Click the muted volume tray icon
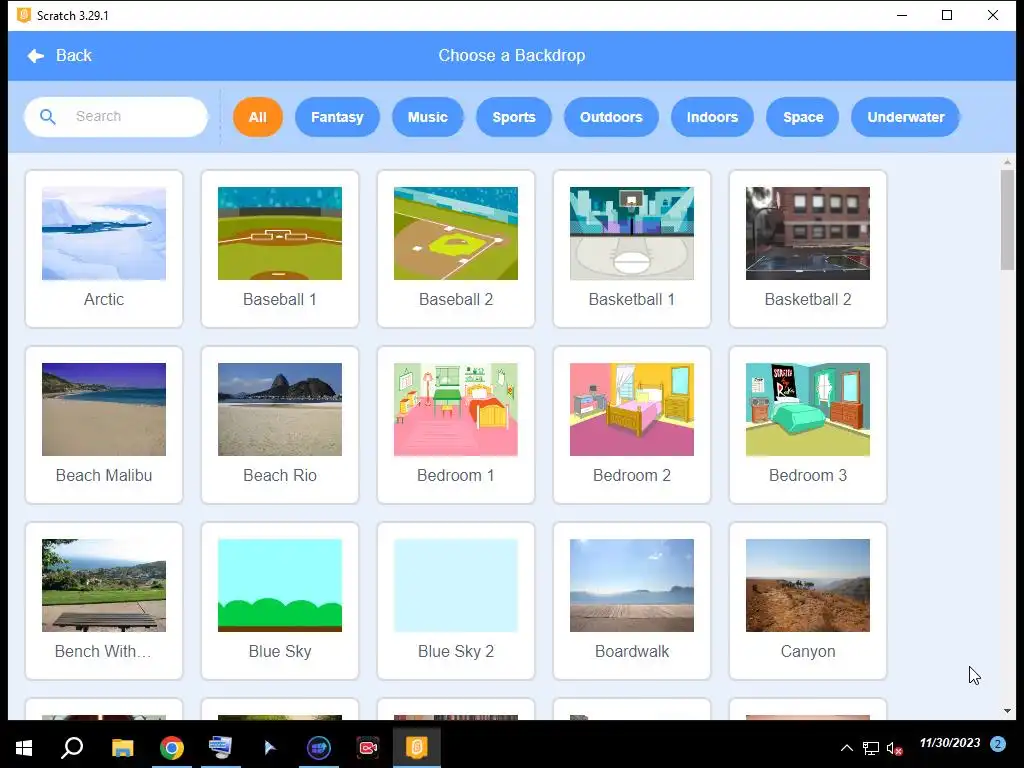The width and height of the screenshot is (1024, 768). tap(894, 748)
